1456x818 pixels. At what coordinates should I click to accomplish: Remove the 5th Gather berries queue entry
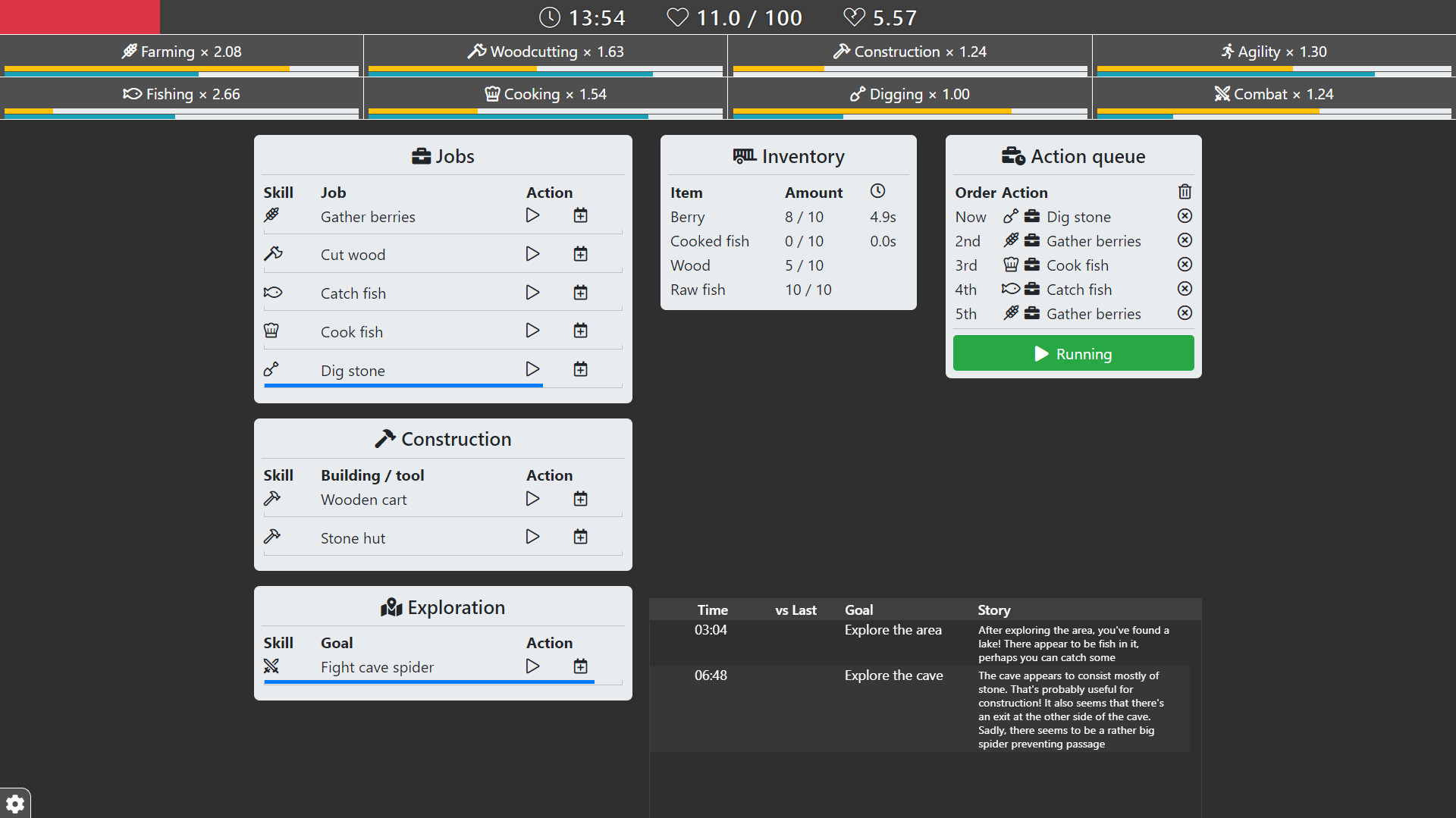1185,312
